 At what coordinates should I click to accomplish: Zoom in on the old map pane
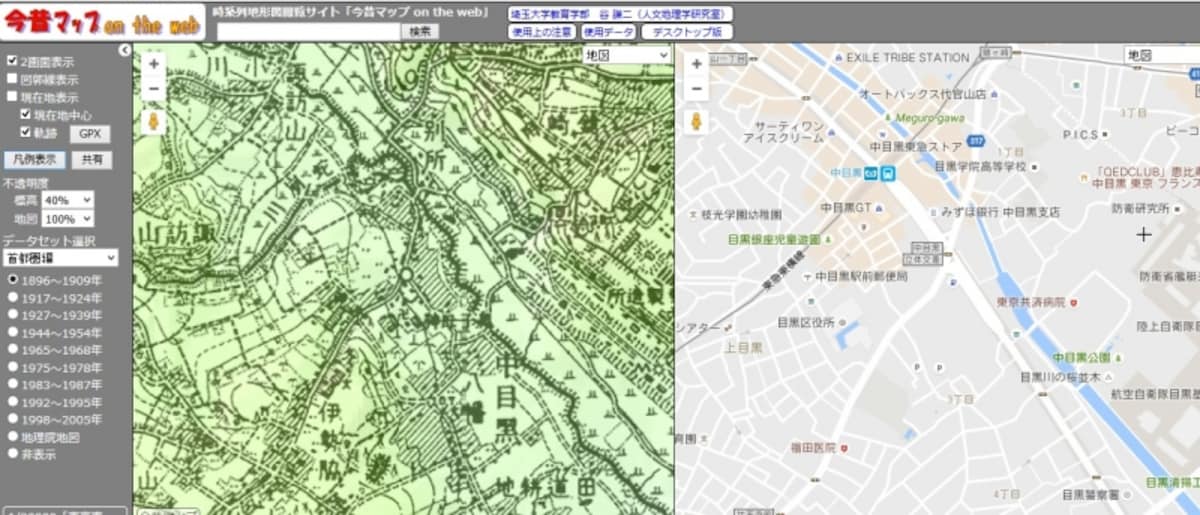pyautogui.click(x=153, y=63)
